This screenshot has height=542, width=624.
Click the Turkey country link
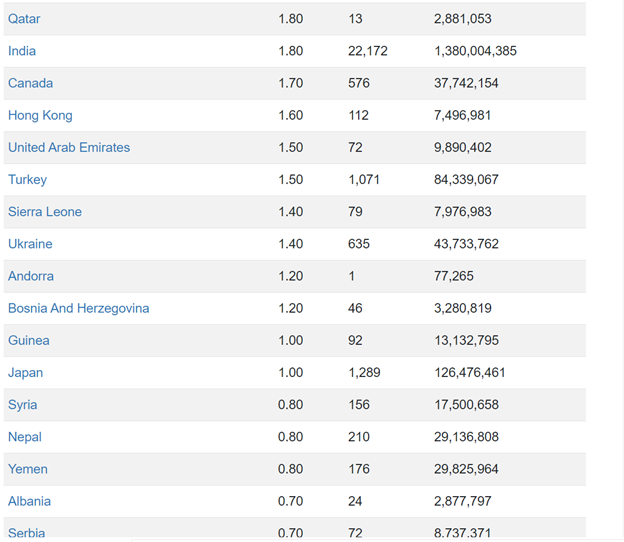[27, 179]
